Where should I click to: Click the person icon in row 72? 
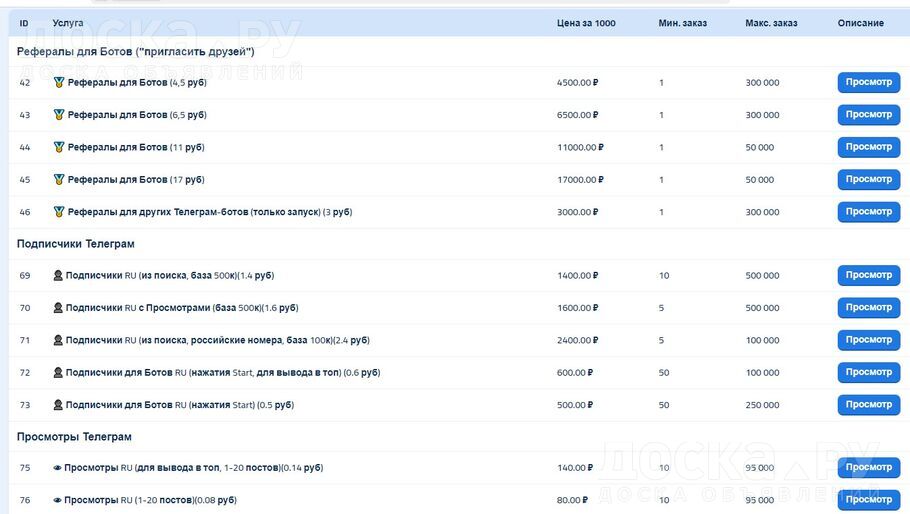coord(58,373)
